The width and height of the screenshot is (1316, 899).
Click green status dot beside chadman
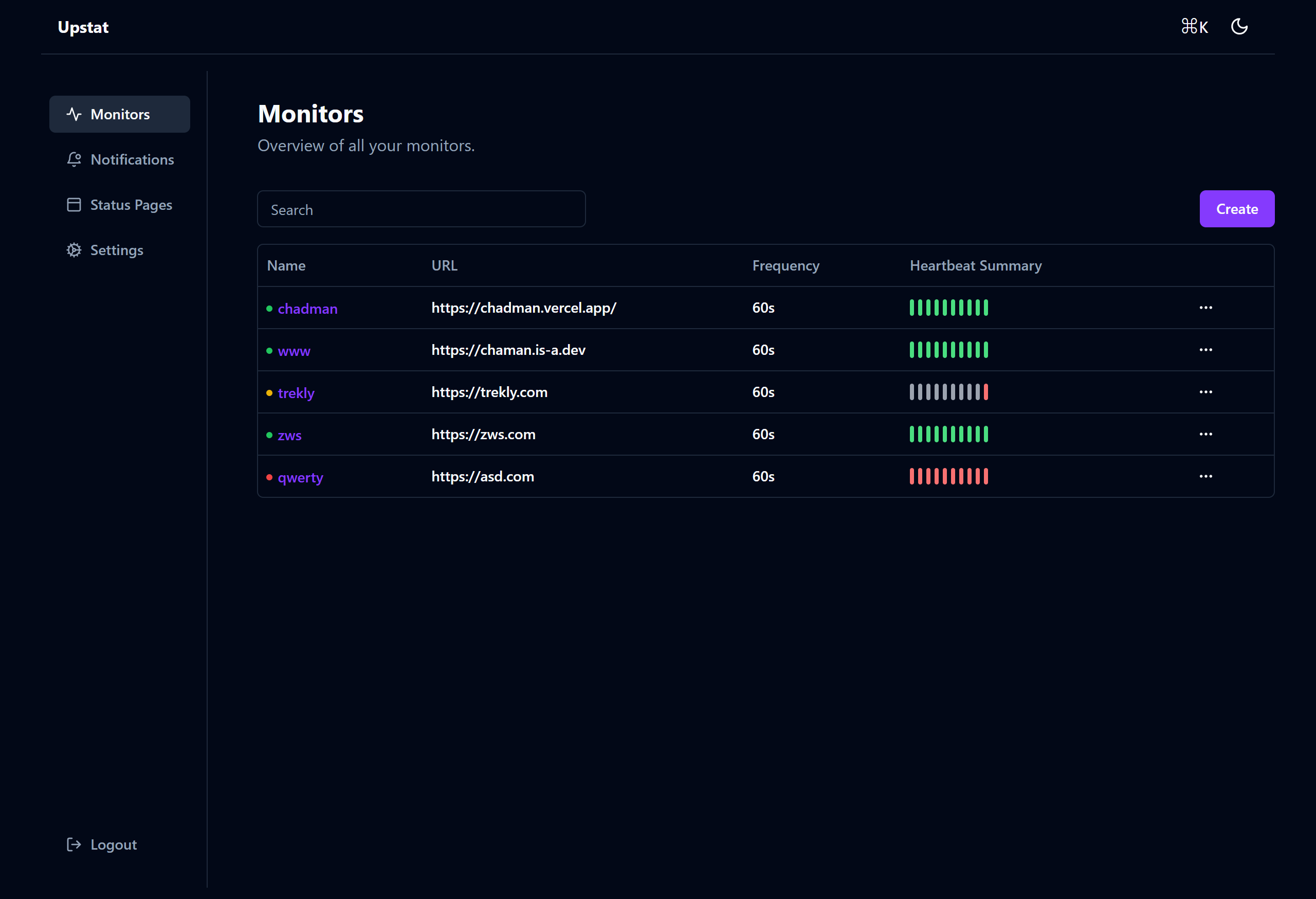pyautogui.click(x=269, y=309)
